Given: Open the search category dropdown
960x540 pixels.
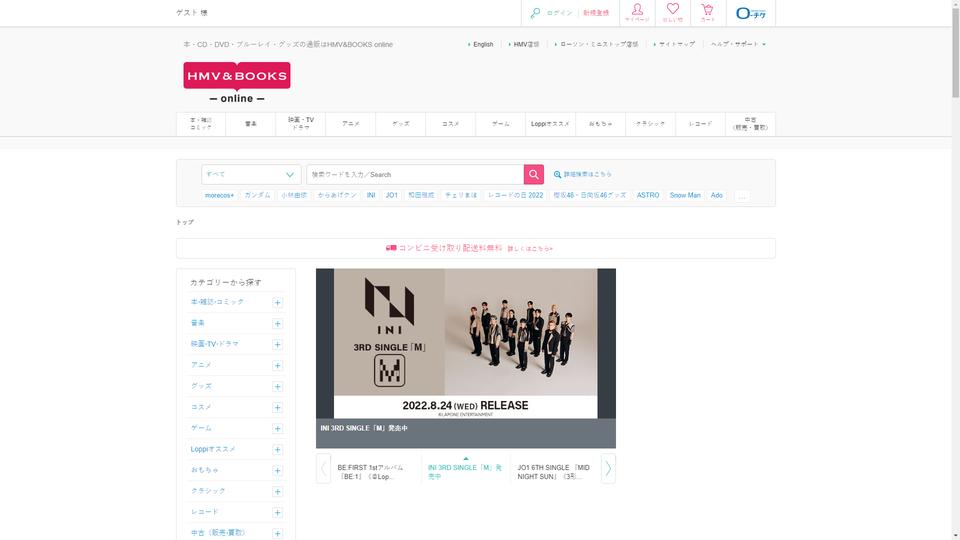Looking at the screenshot, I should 251,174.
